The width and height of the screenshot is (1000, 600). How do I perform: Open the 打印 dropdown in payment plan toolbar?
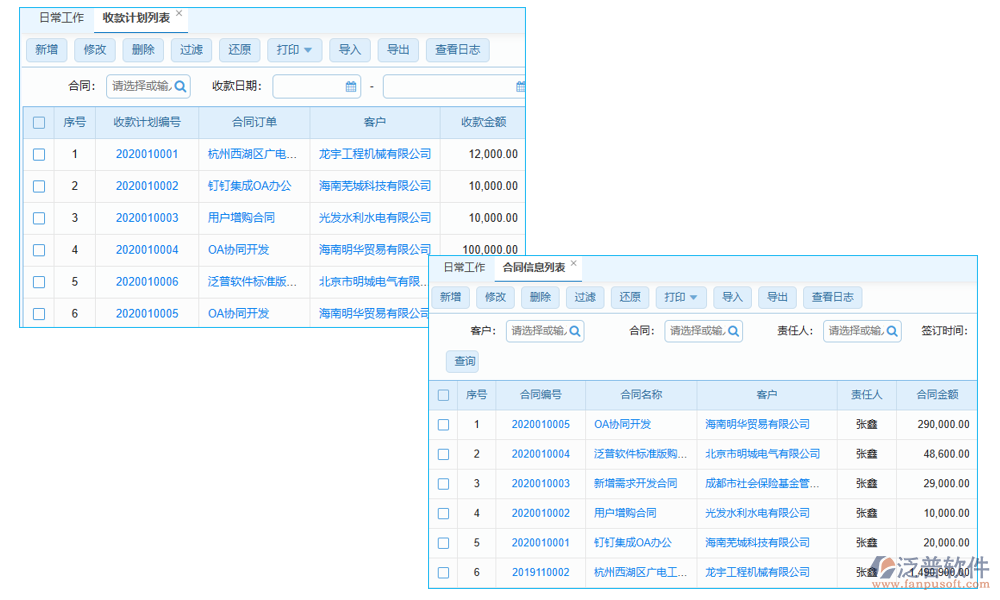(x=293, y=49)
